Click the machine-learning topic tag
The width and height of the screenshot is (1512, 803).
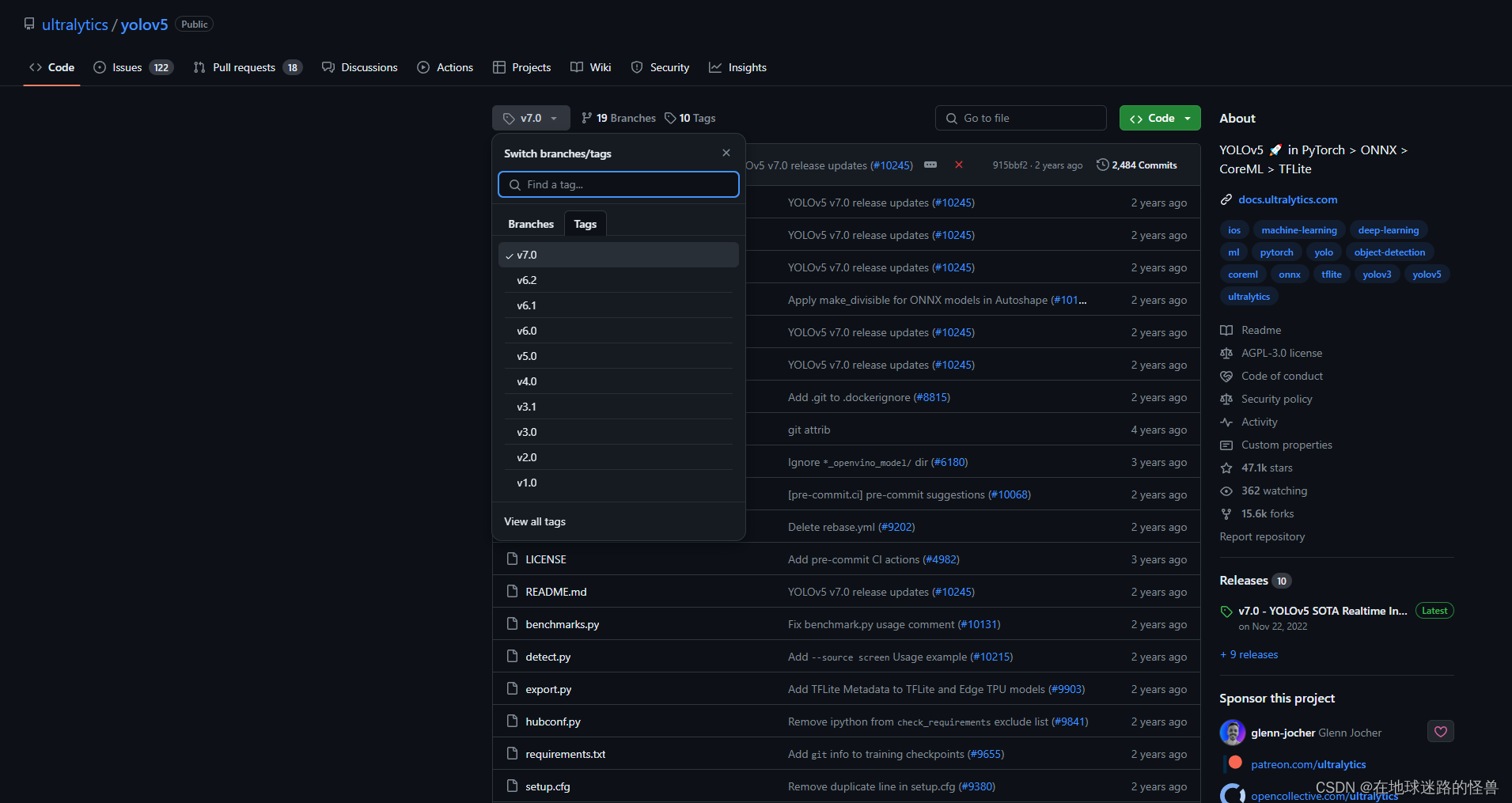pyautogui.click(x=1298, y=230)
